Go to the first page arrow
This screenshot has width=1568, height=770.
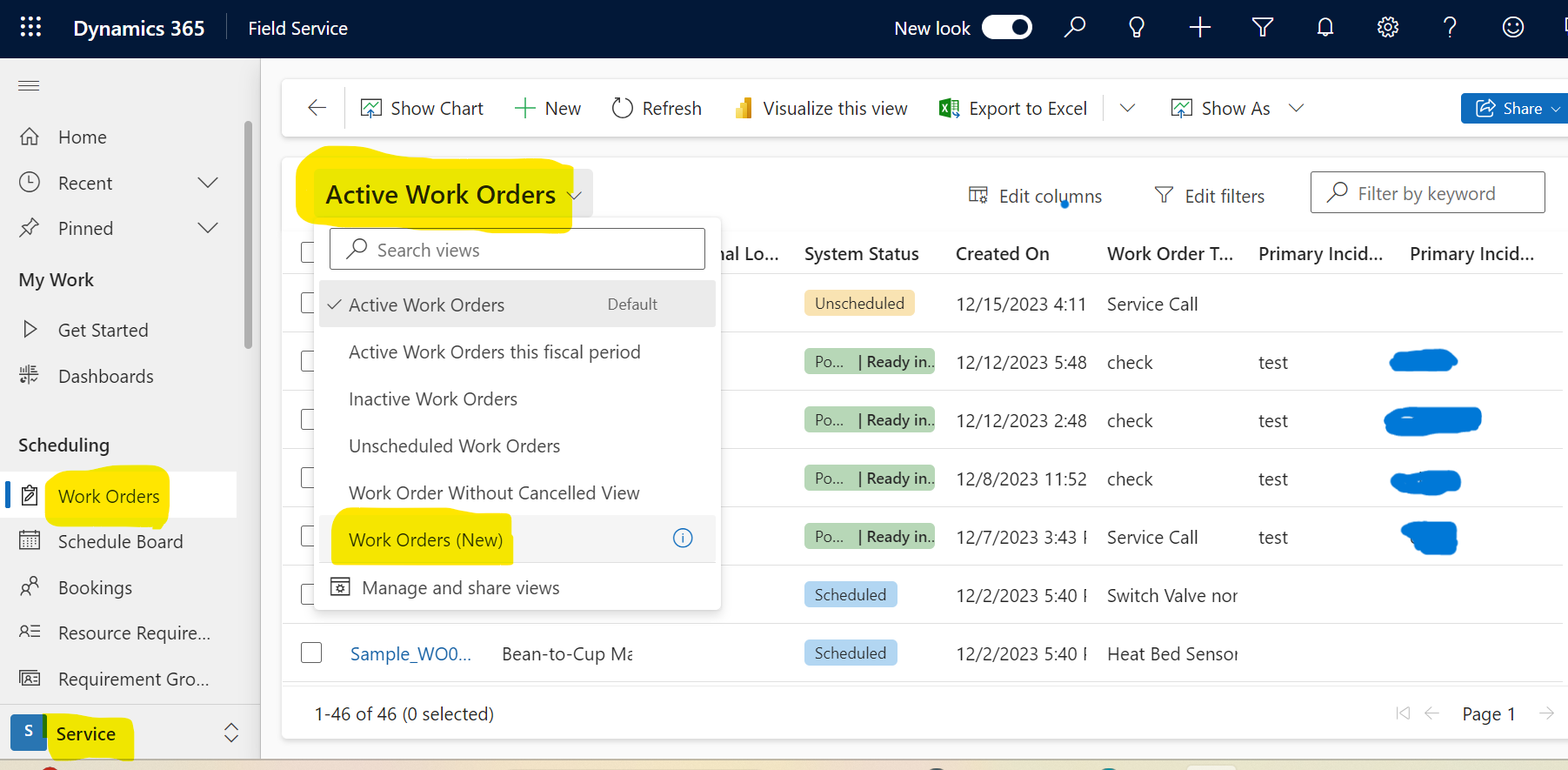1403,713
